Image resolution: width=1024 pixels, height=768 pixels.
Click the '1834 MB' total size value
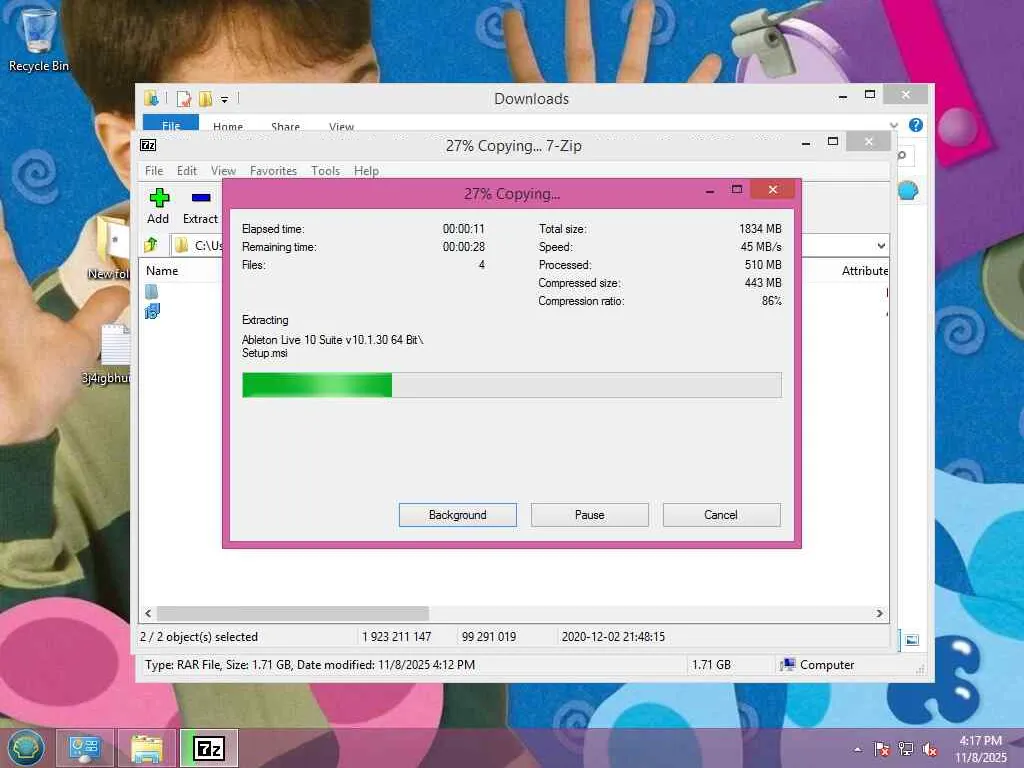[x=760, y=229]
